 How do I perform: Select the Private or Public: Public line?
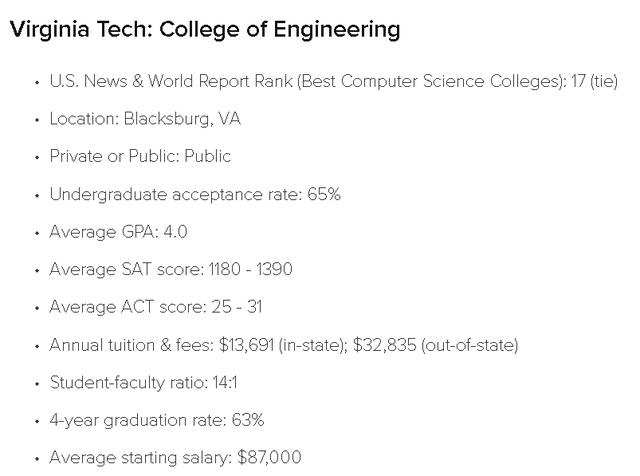(x=140, y=156)
